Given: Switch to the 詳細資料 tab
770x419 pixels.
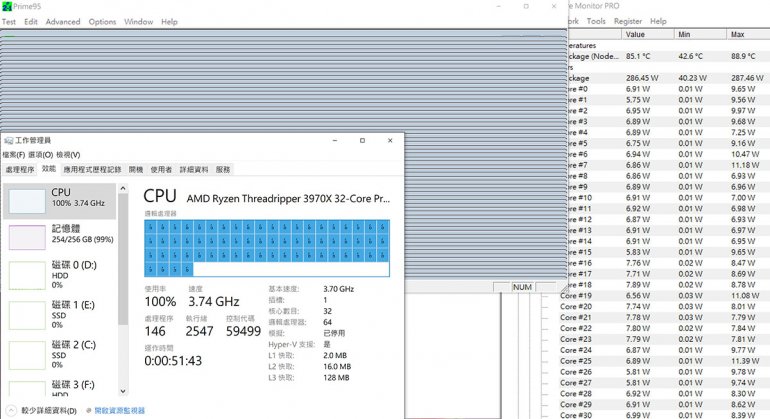Looking at the screenshot, I should (194, 169).
